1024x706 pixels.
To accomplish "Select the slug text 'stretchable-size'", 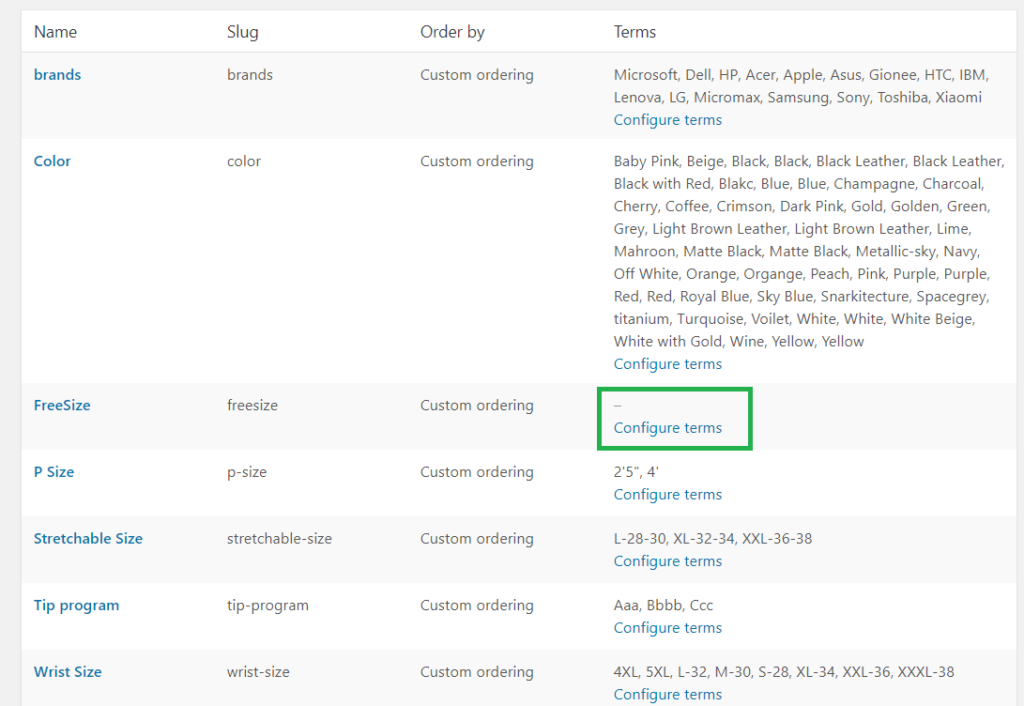I will tap(280, 539).
